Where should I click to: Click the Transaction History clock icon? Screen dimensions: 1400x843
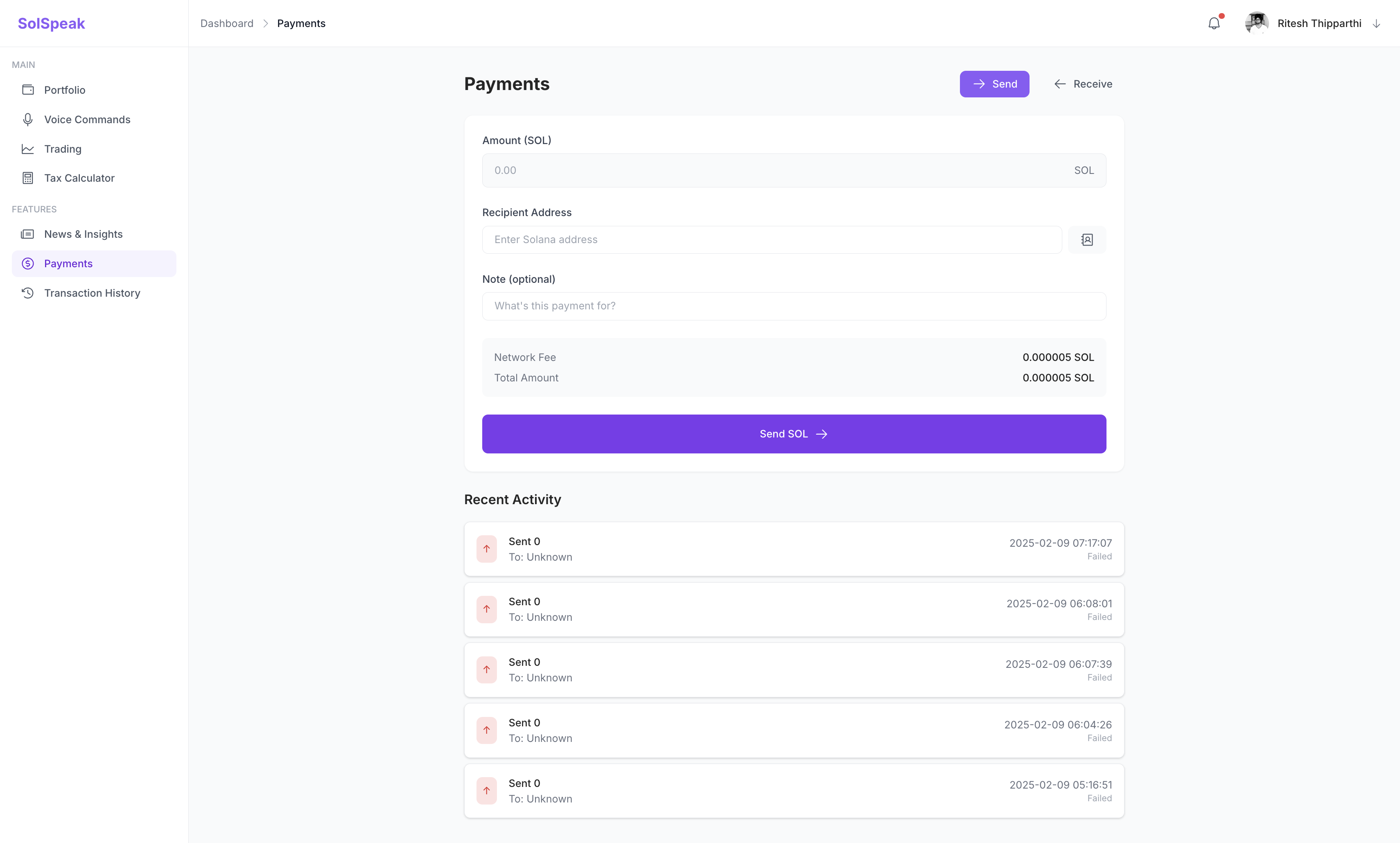[x=28, y=293]
